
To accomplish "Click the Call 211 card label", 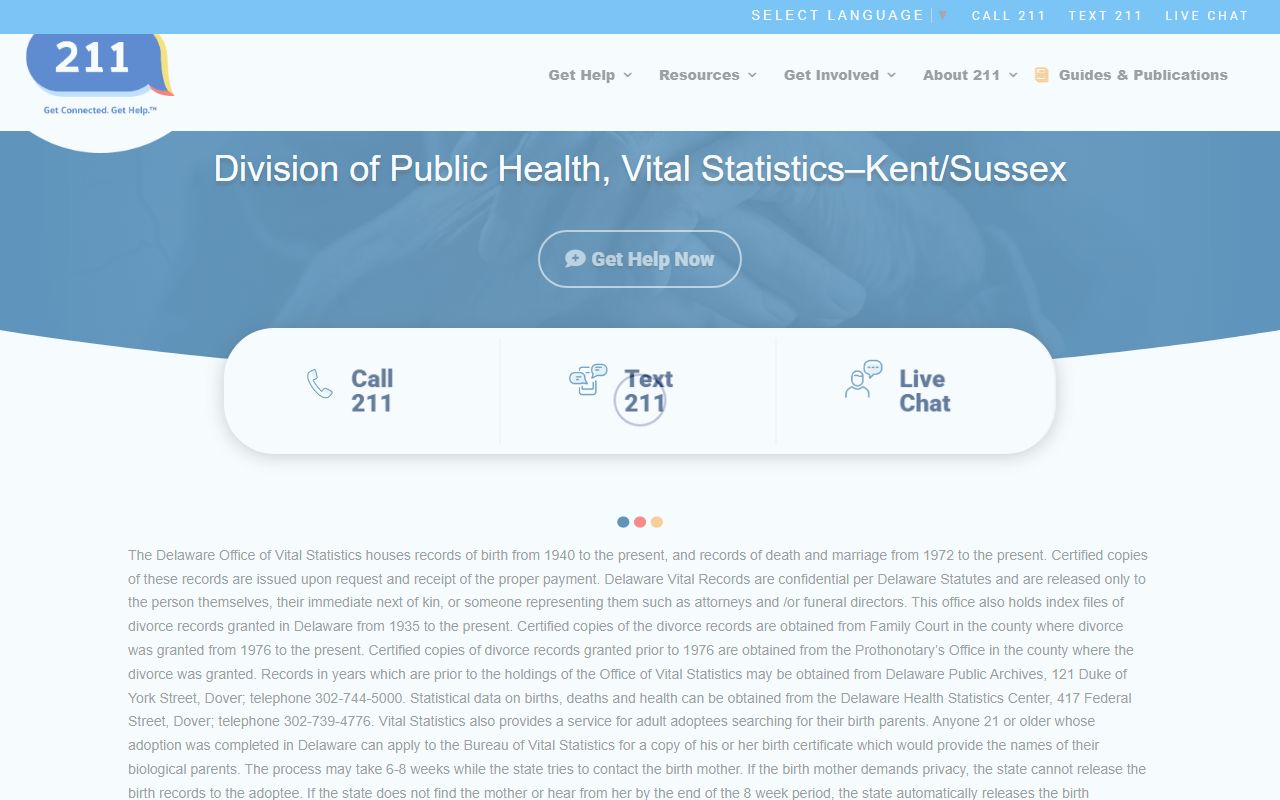I will point(372,391).
